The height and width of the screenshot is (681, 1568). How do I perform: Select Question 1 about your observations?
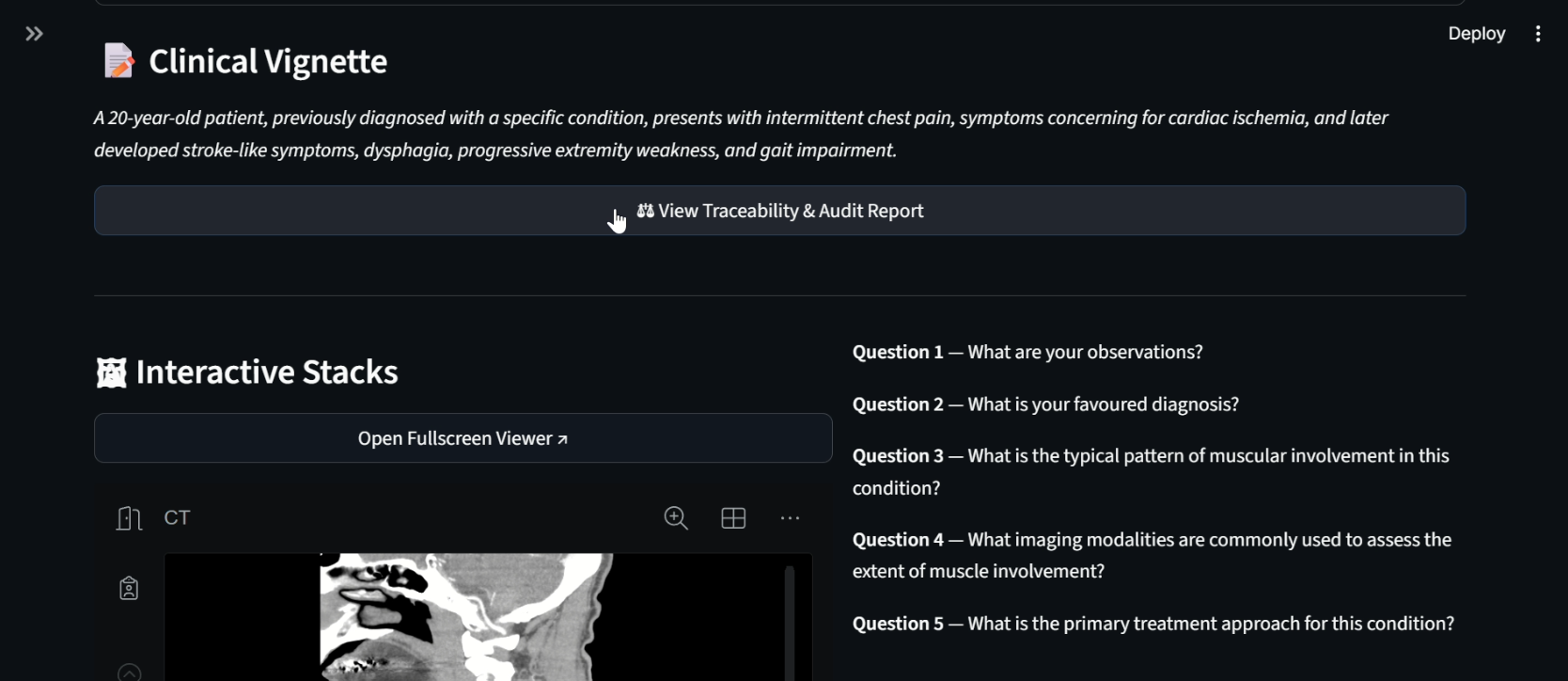click(x=1027, y=352)
